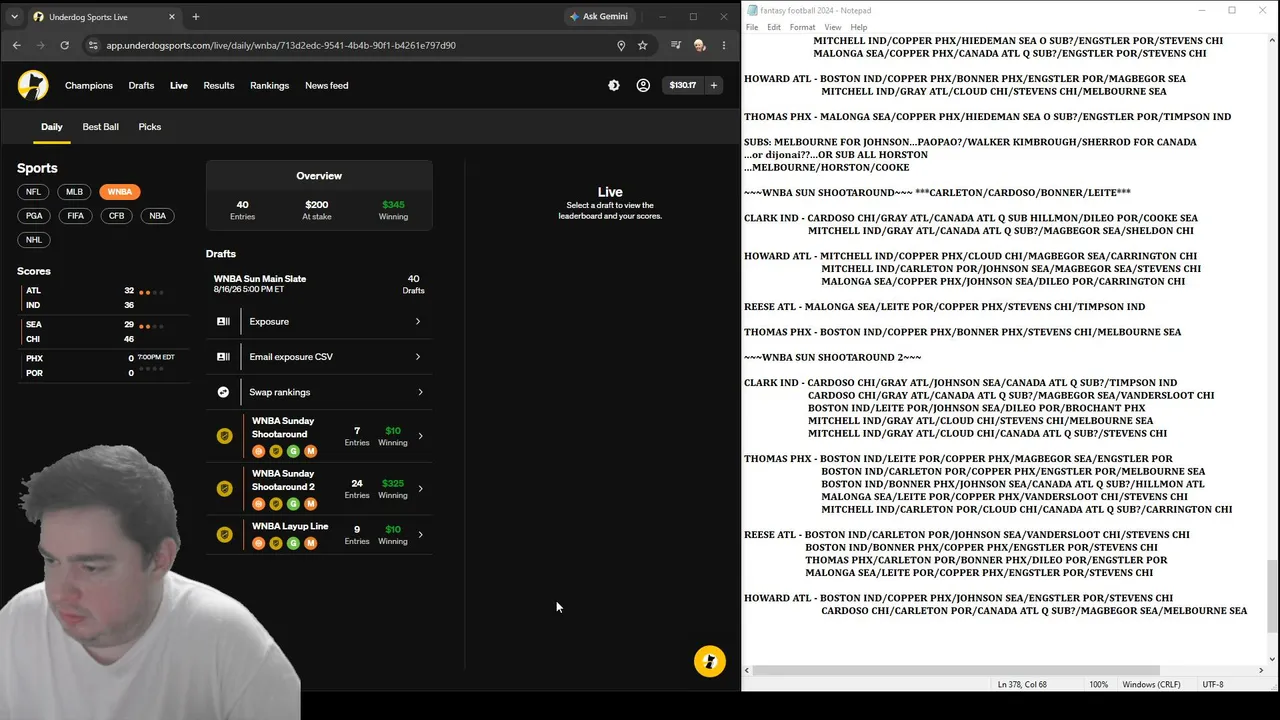
Task: Open the Results nav item
Action: [x=219, y=85]
